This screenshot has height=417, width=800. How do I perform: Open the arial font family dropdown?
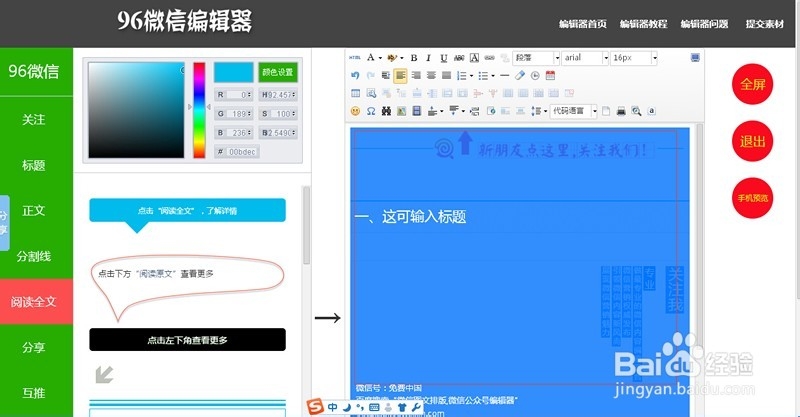click(586, 58)
